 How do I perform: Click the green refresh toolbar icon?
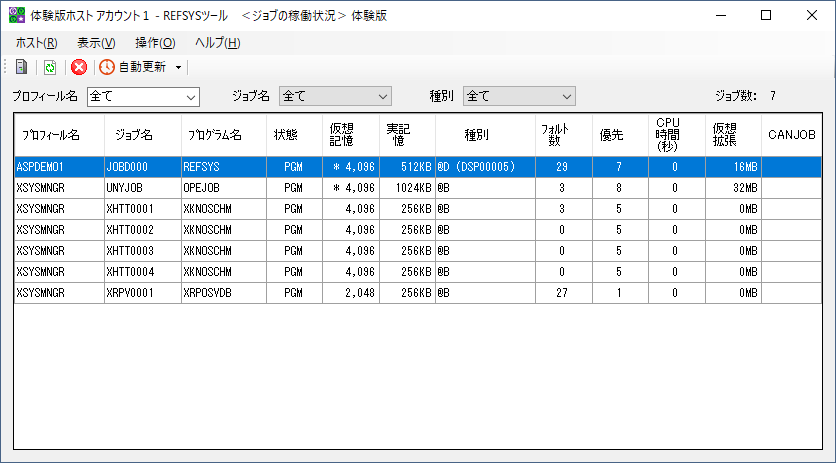coord(50,67)
